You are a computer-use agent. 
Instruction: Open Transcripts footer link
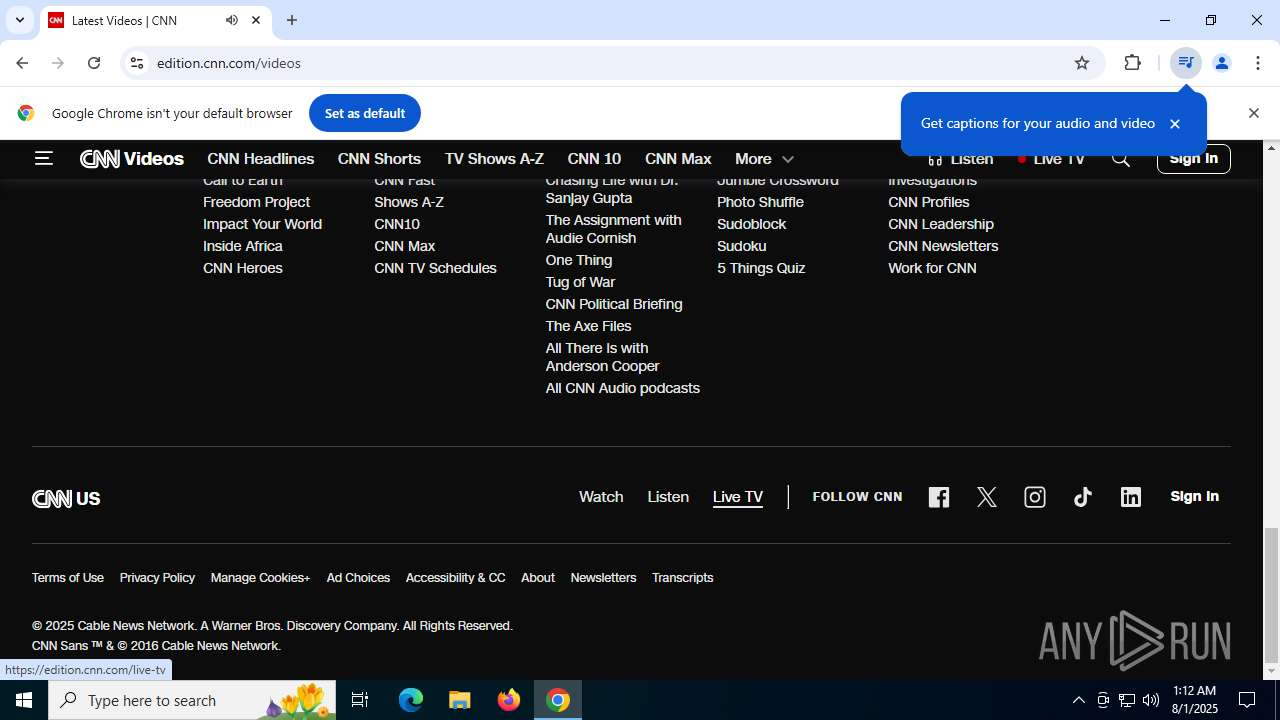tap(682, 578)
